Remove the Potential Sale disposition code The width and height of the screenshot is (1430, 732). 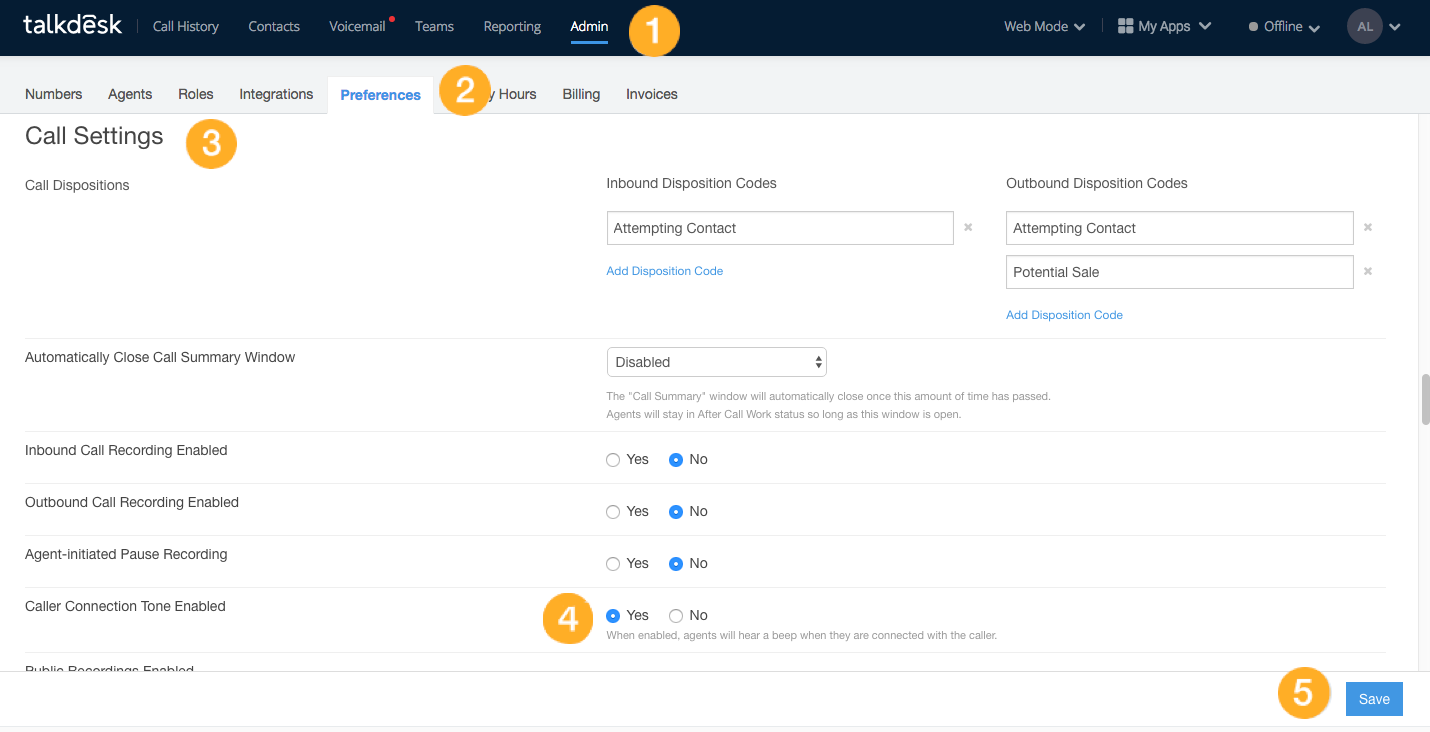pyautogui.click(x=1368, y=272)
